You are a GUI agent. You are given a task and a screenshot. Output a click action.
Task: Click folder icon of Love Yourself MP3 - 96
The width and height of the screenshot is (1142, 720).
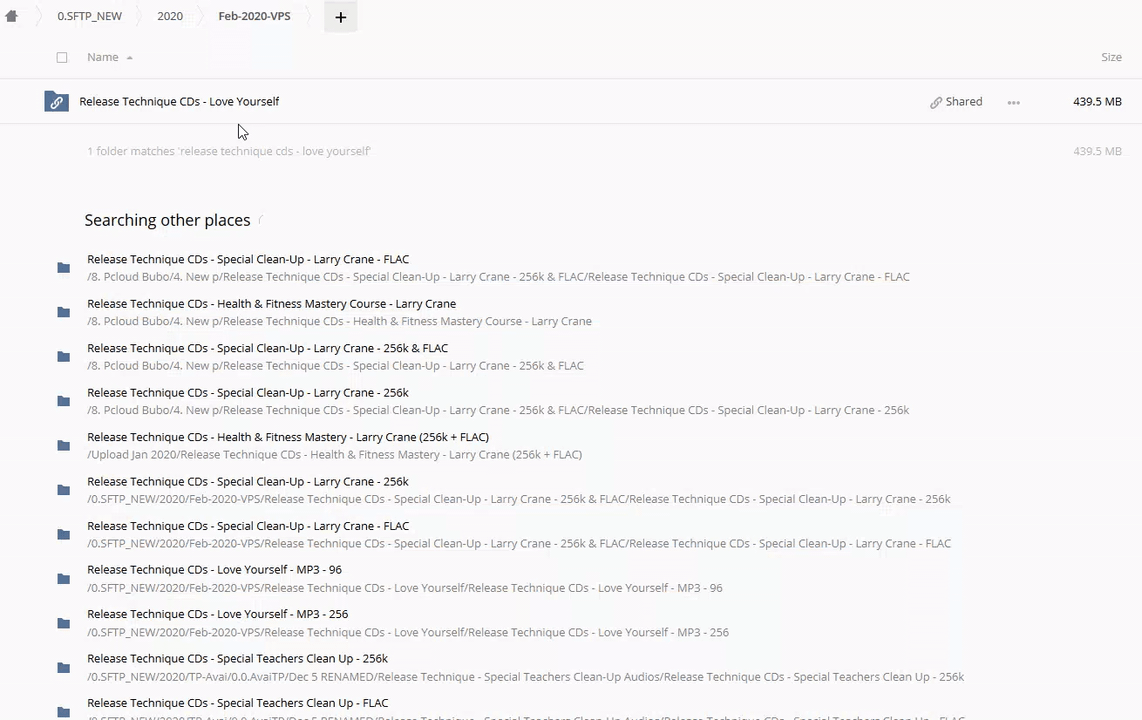coord(63,579)
